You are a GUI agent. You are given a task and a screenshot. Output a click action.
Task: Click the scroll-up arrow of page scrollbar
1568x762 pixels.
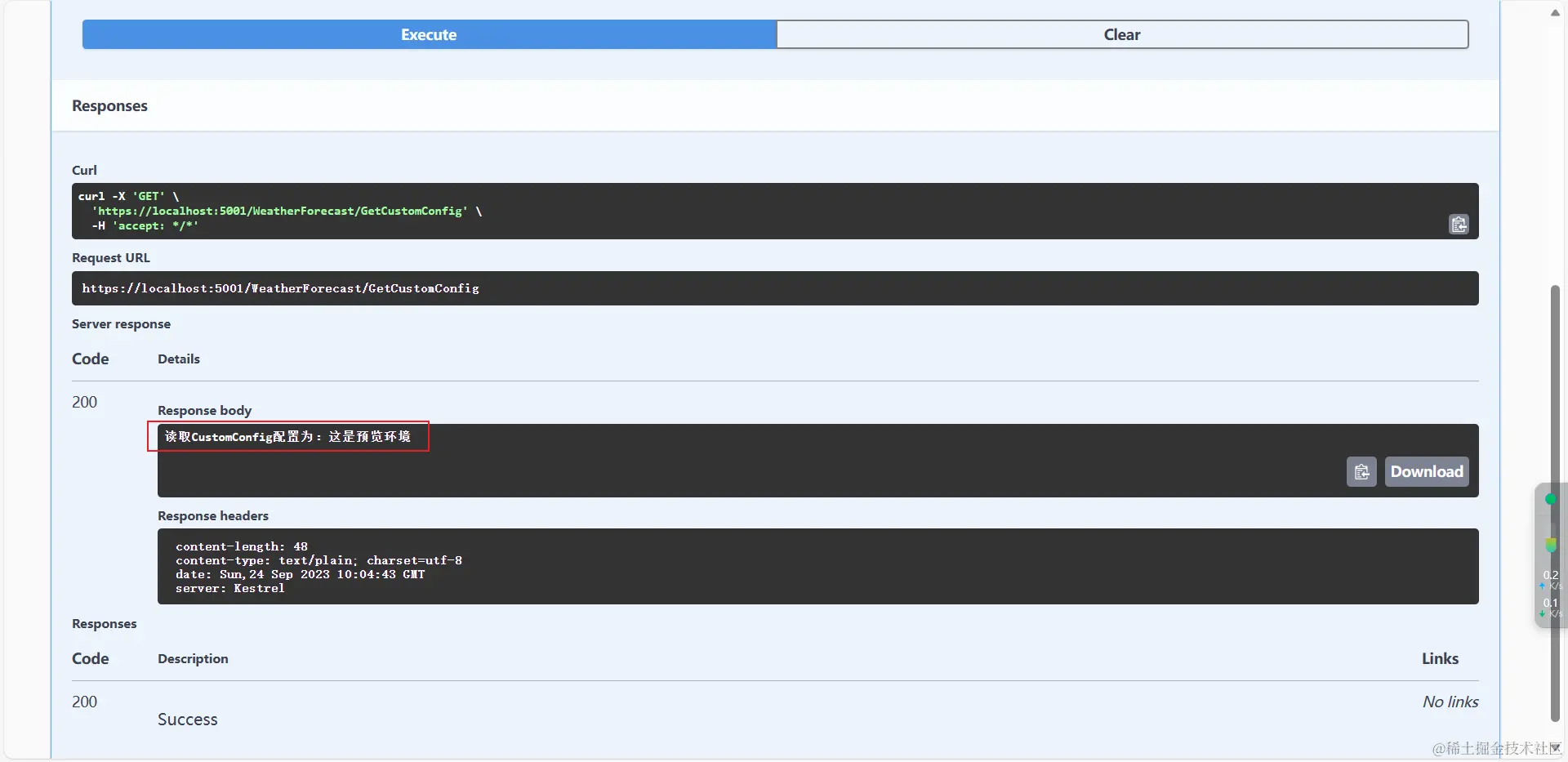coord(1555,12)
